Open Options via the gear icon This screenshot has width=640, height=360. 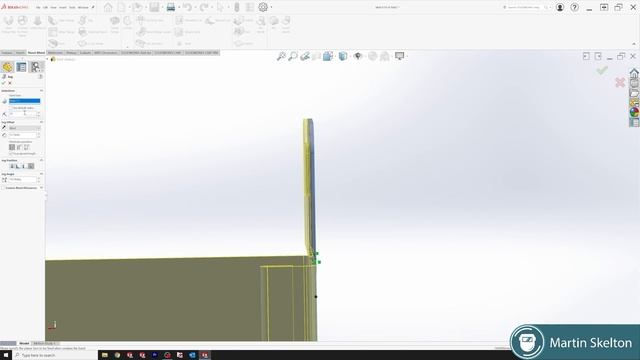point(263,7)
